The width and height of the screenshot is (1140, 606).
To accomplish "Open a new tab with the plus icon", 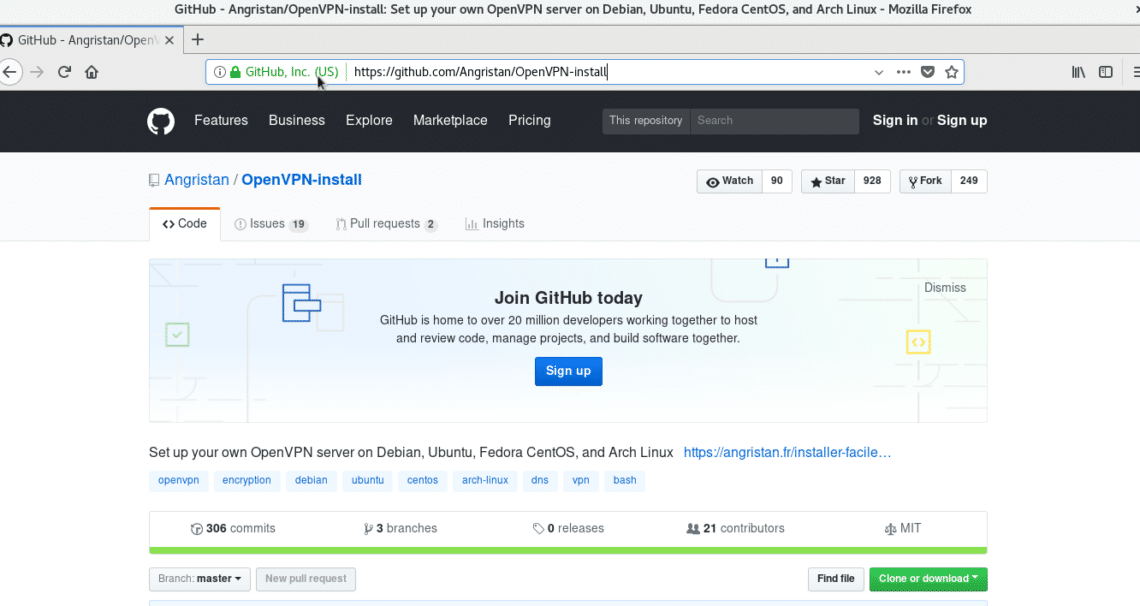I will (198, 40).
